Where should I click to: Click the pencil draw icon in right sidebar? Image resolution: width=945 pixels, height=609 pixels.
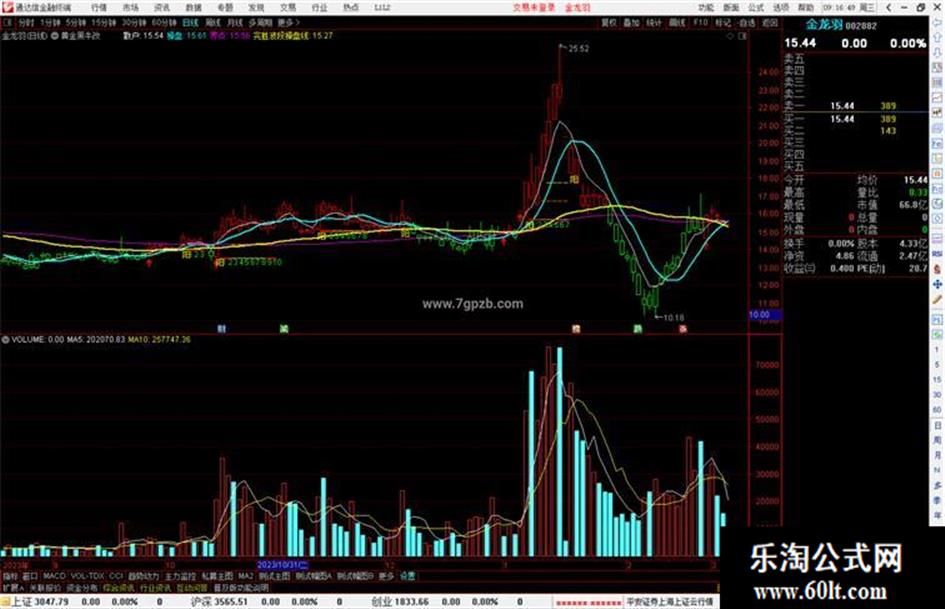[x=937, y=299]
